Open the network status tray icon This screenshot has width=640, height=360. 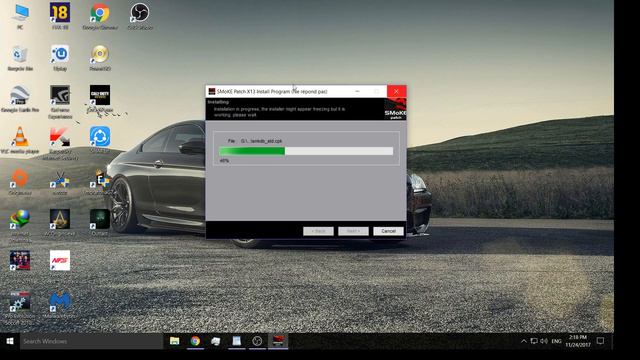coord(534,341)
